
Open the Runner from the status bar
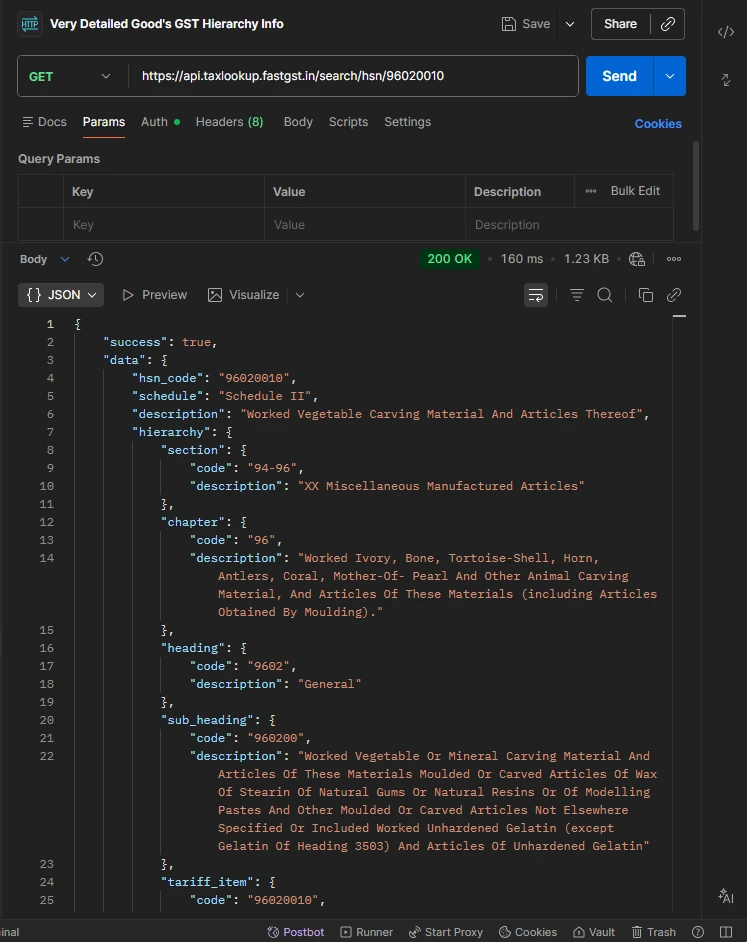pos(367,932)
